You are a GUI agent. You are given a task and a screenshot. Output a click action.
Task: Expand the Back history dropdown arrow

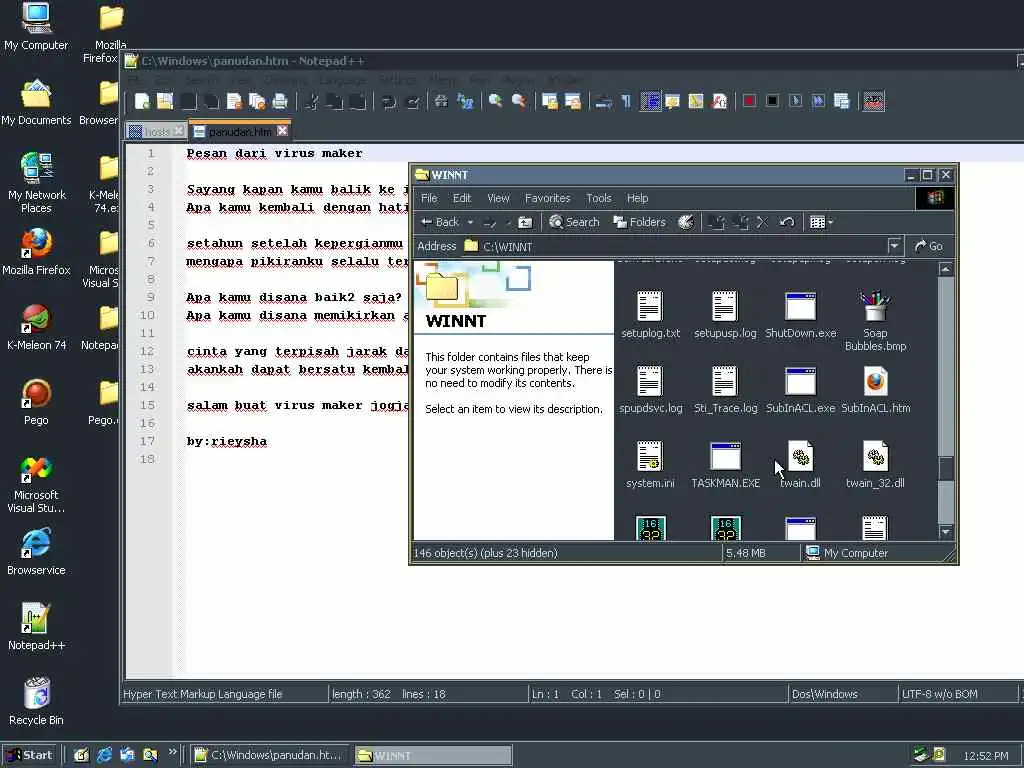(470, 223)
